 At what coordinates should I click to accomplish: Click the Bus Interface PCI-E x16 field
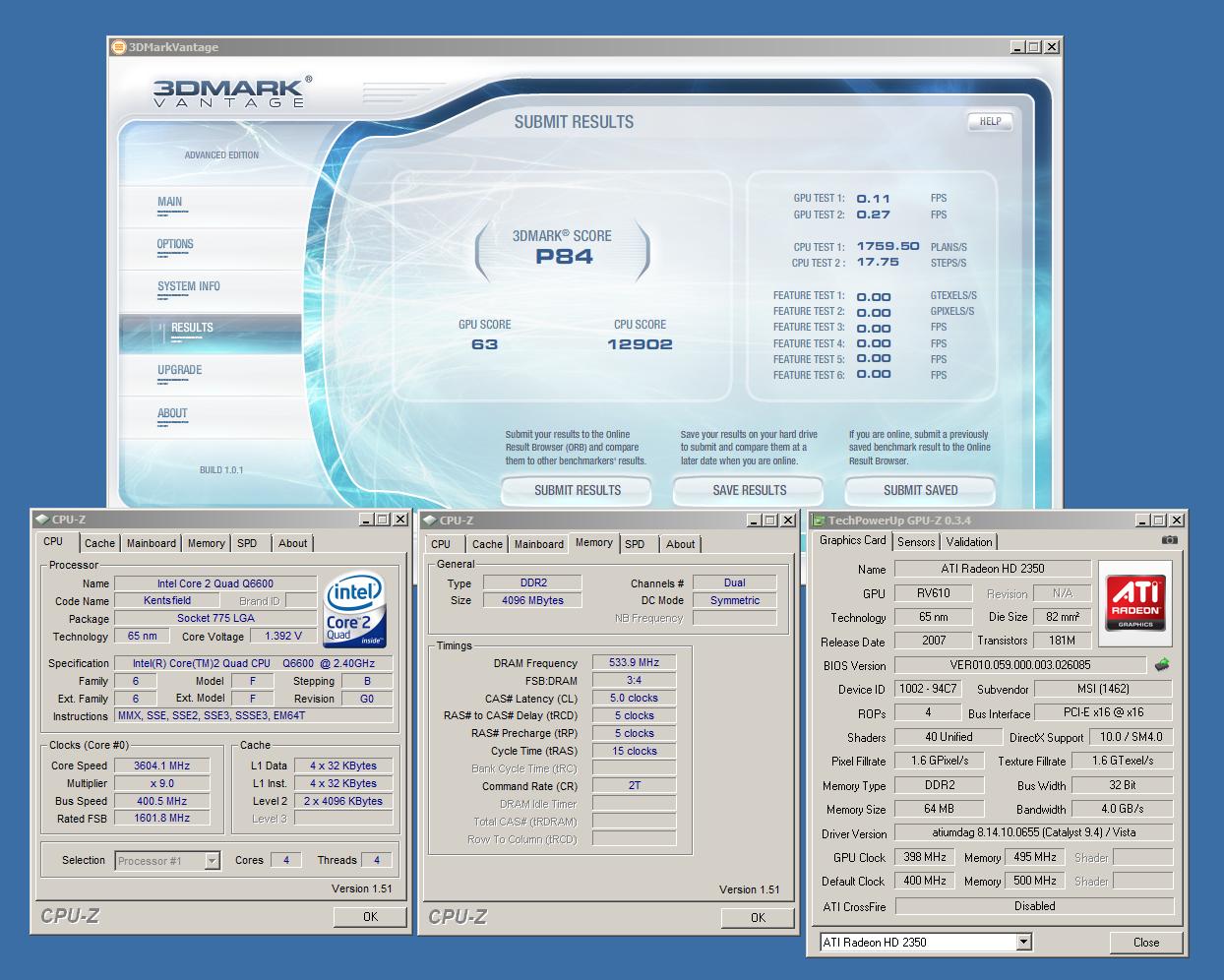click(1103, 712)
